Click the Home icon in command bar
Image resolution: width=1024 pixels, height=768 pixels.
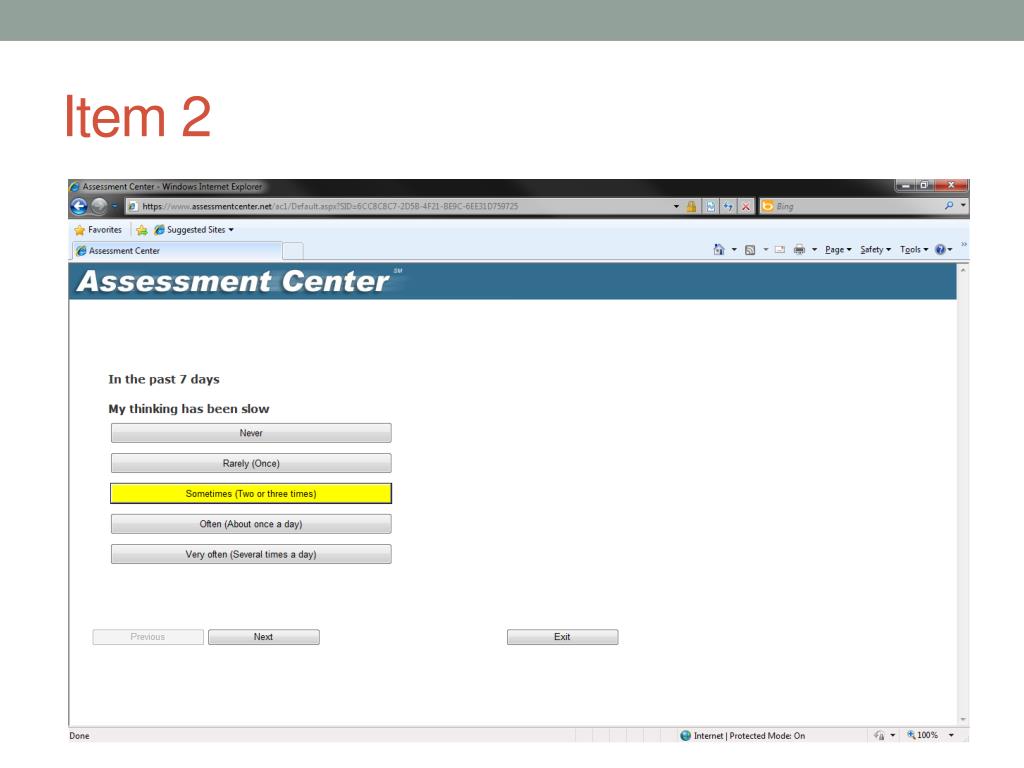click(718, 249)
